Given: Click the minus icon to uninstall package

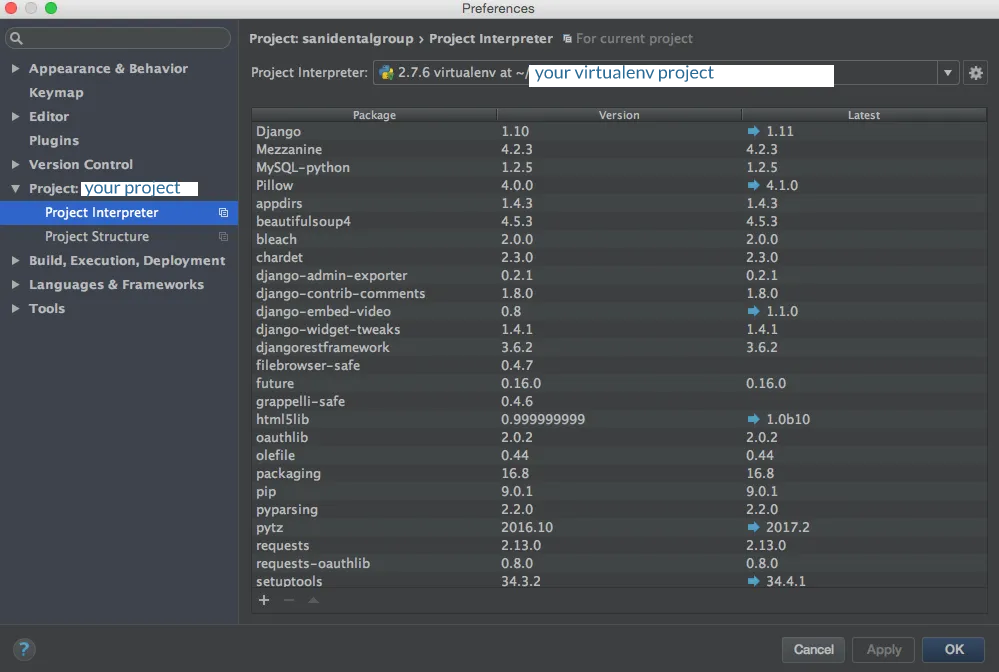Looking at the screenshot, I should tap(289, 600).
